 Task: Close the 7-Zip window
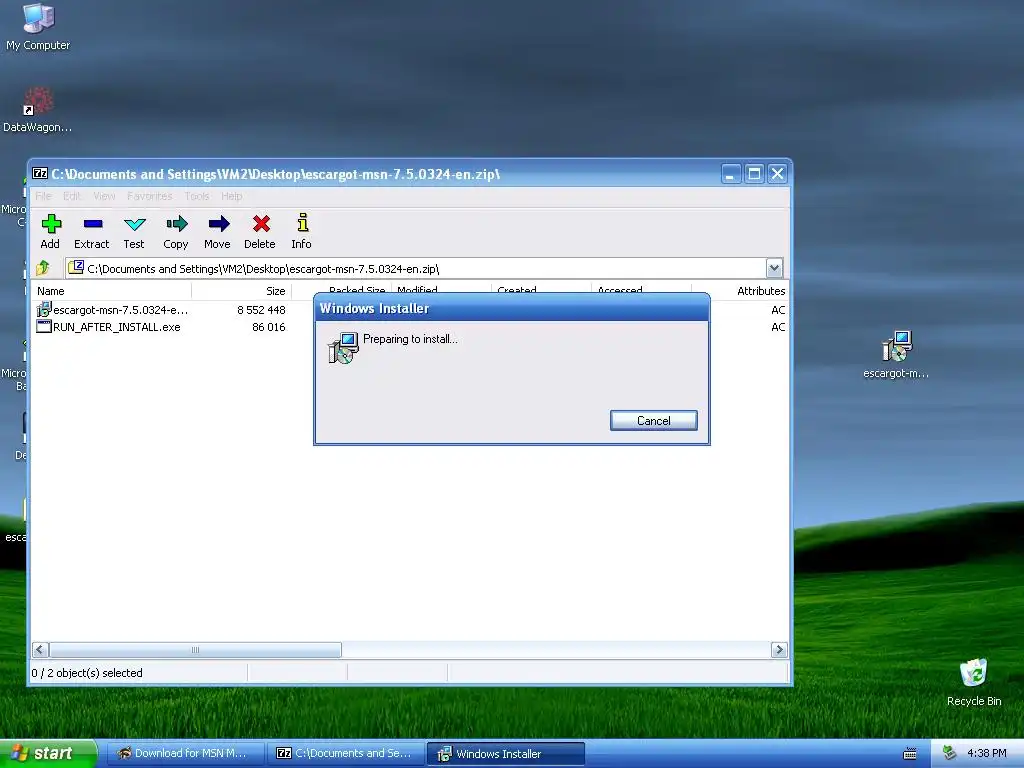click(777, 174)
